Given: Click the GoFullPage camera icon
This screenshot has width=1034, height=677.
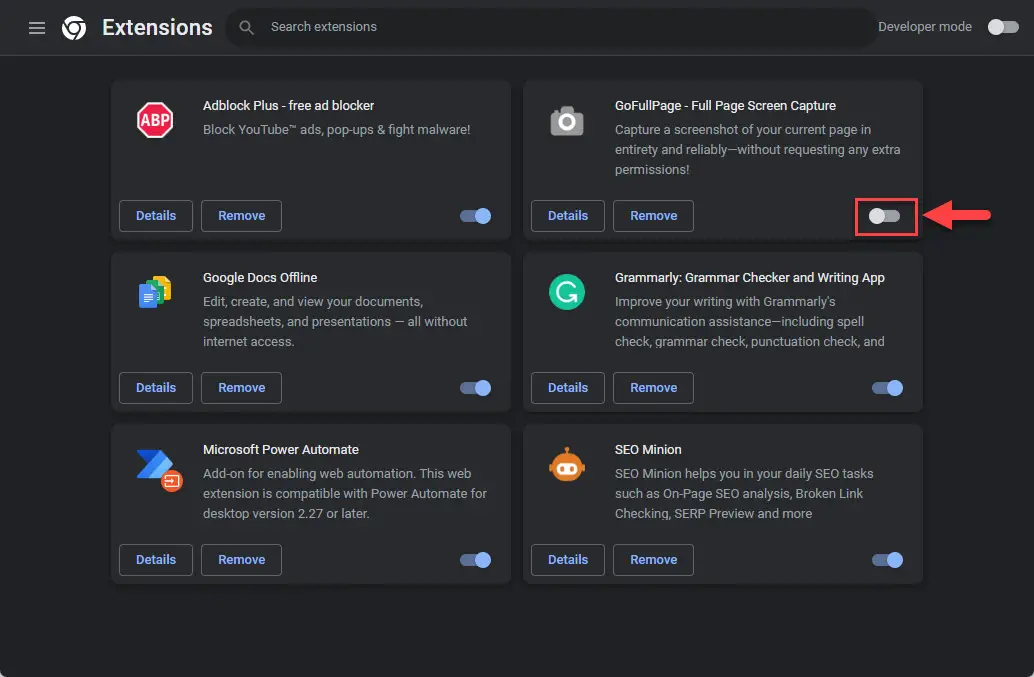Looking at the screenshot, I should click(567, 121).
